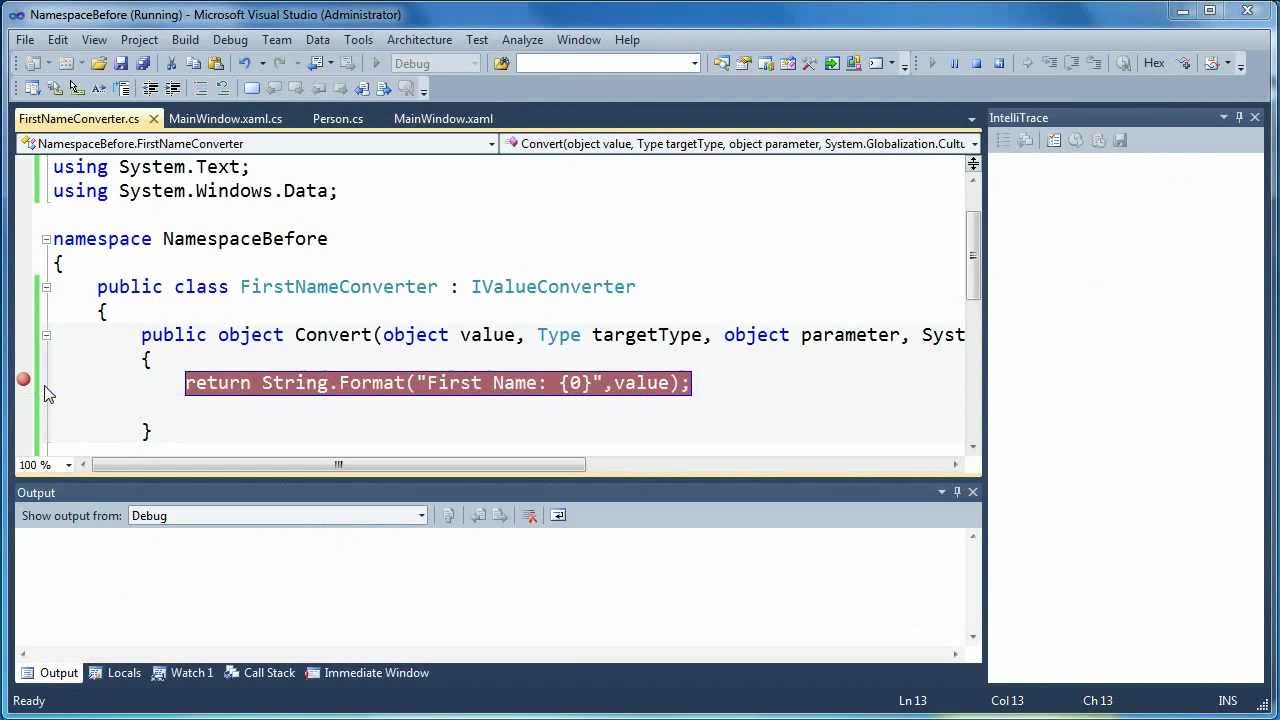Viewport: 1280px width, 720px height.
Task: Uncomment selected lines icon
Action: click(223, 88)
